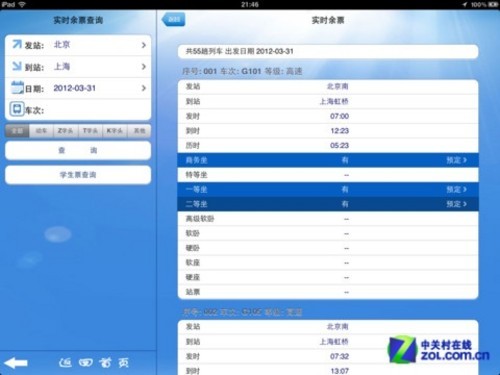
Task: Tap the 二等座 seat label
Action: click(196, 204)
